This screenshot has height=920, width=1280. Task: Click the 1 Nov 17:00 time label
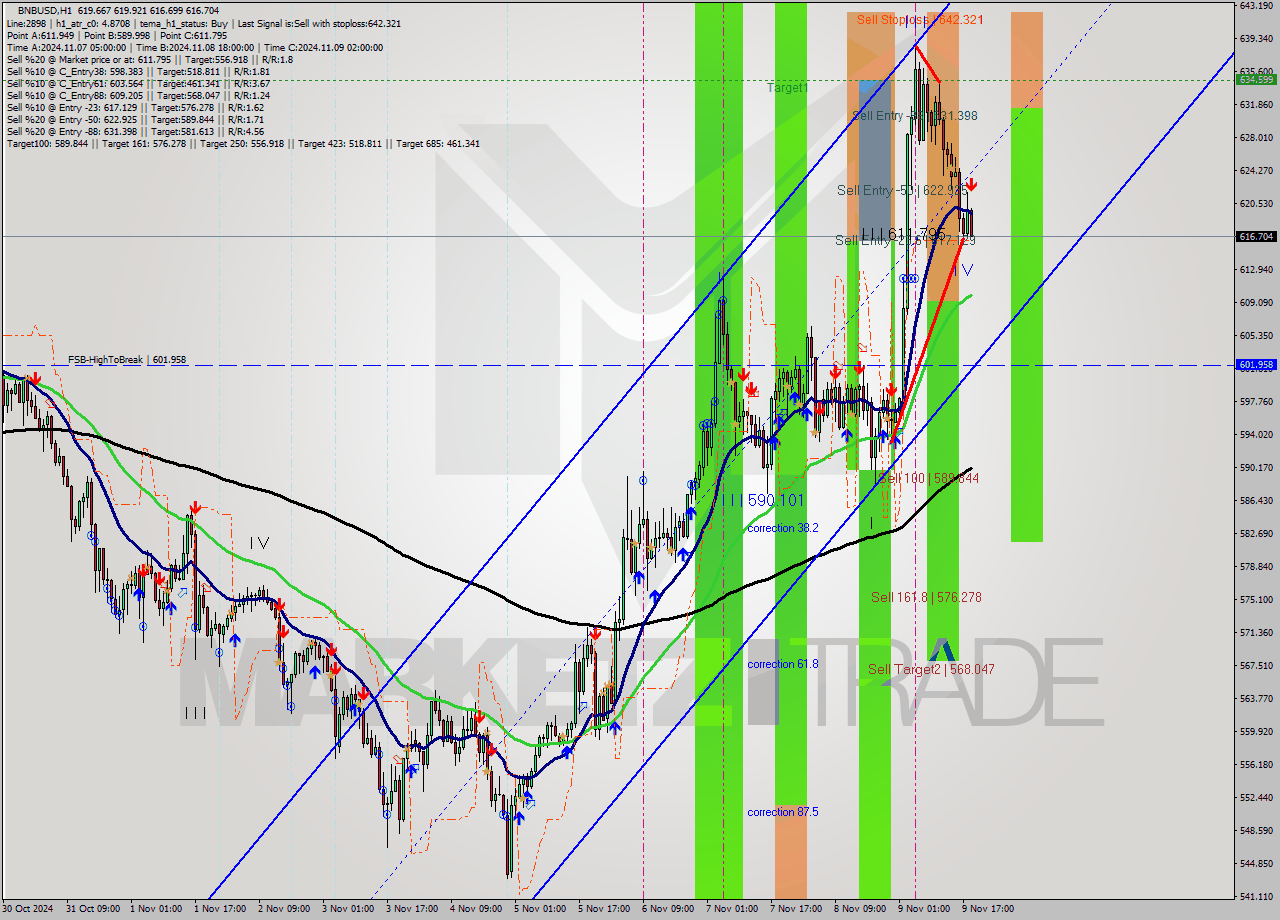pyautogui.click(x=220, y=909)
